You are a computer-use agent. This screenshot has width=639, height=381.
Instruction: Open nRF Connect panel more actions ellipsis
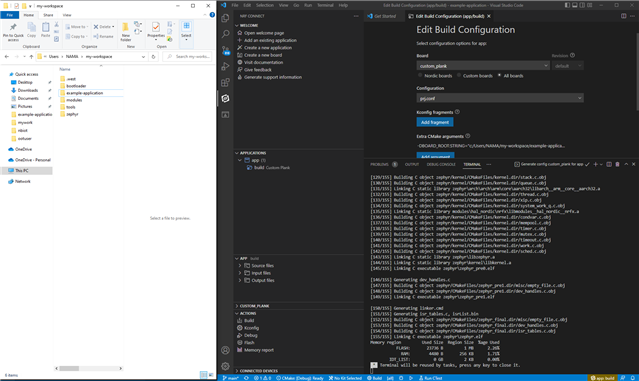356,16
